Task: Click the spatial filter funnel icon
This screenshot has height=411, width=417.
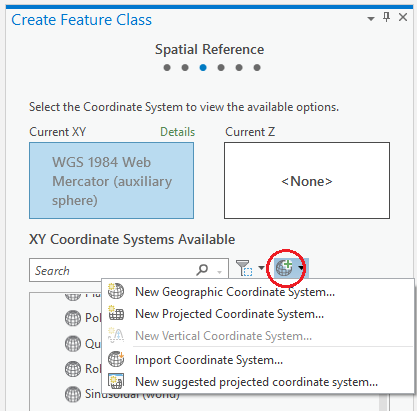Action: coord(244,268)
